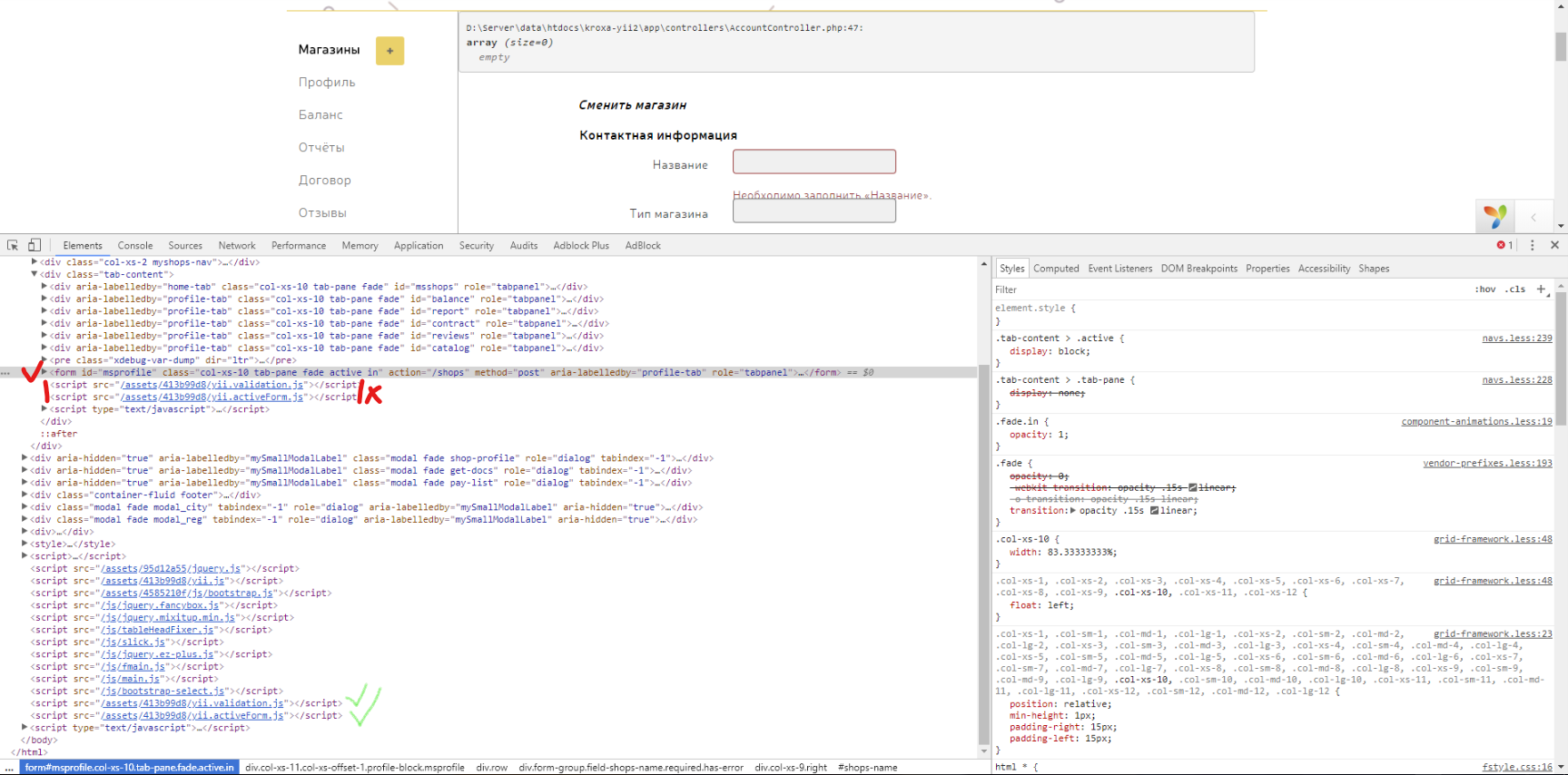Open the easing editor on the -webkit-transition property

coord(1193,488)
